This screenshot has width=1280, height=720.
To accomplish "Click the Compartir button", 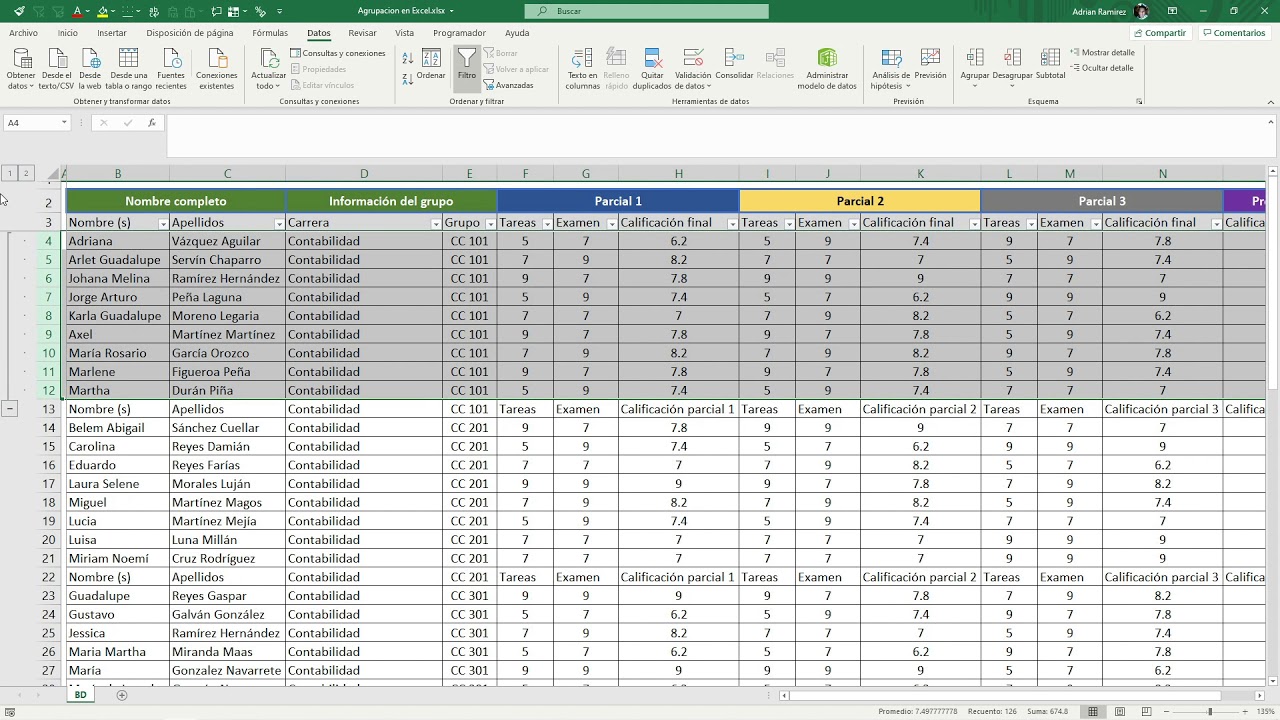I will 1159,33.
